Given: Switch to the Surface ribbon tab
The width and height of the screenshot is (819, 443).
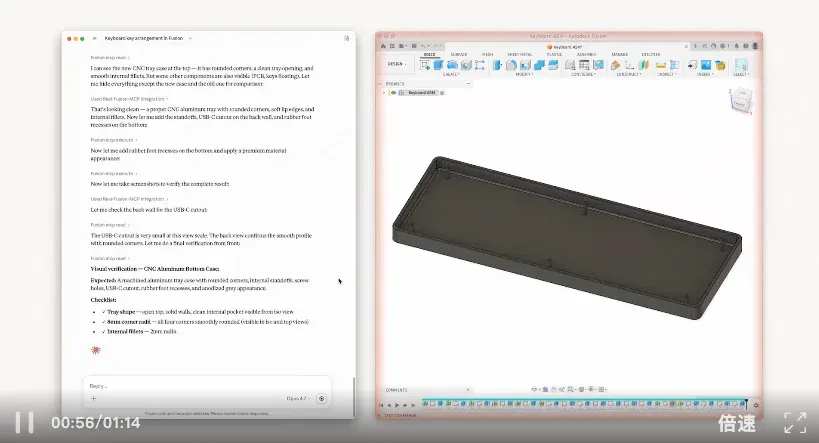Looking at the screenshot, I should (x=459, y=54).
